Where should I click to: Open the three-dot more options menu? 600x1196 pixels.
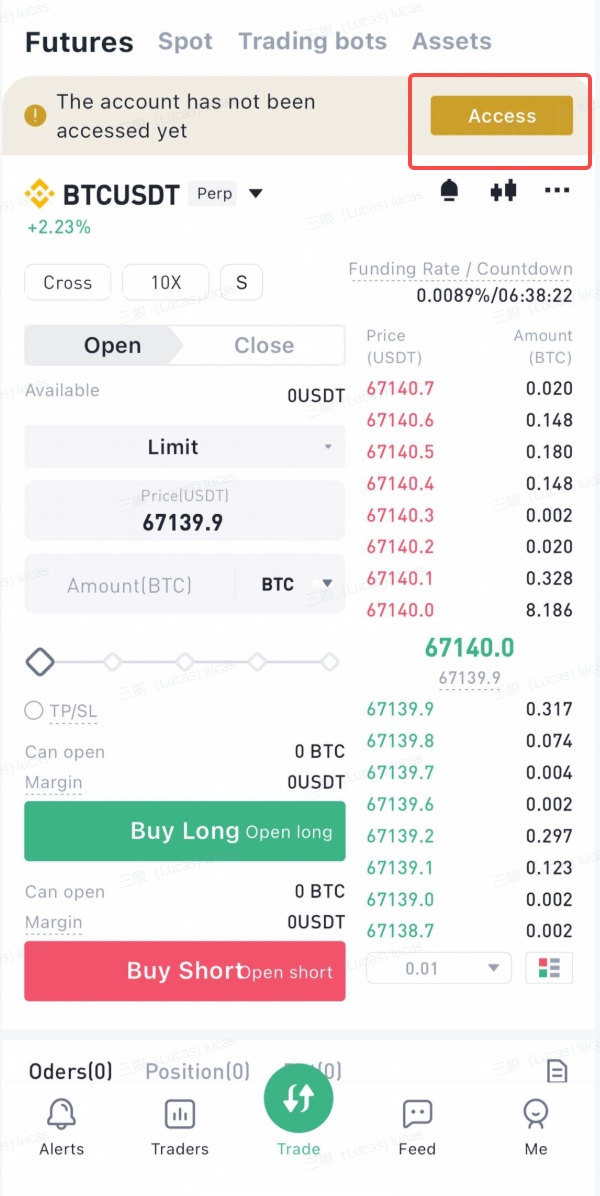point(557,191)
